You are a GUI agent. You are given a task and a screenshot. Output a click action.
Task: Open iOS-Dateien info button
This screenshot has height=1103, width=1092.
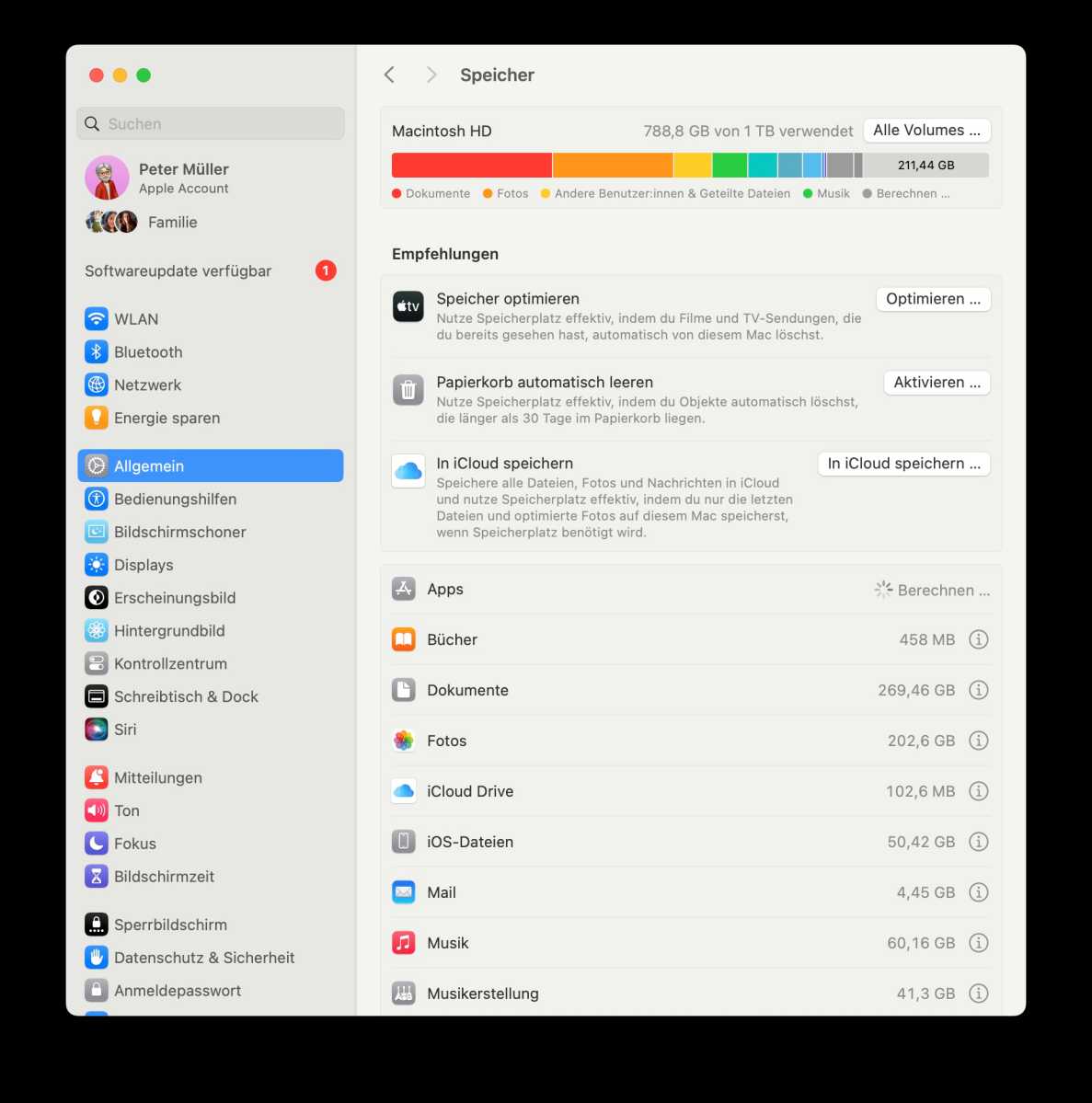(x=979, y=842)
